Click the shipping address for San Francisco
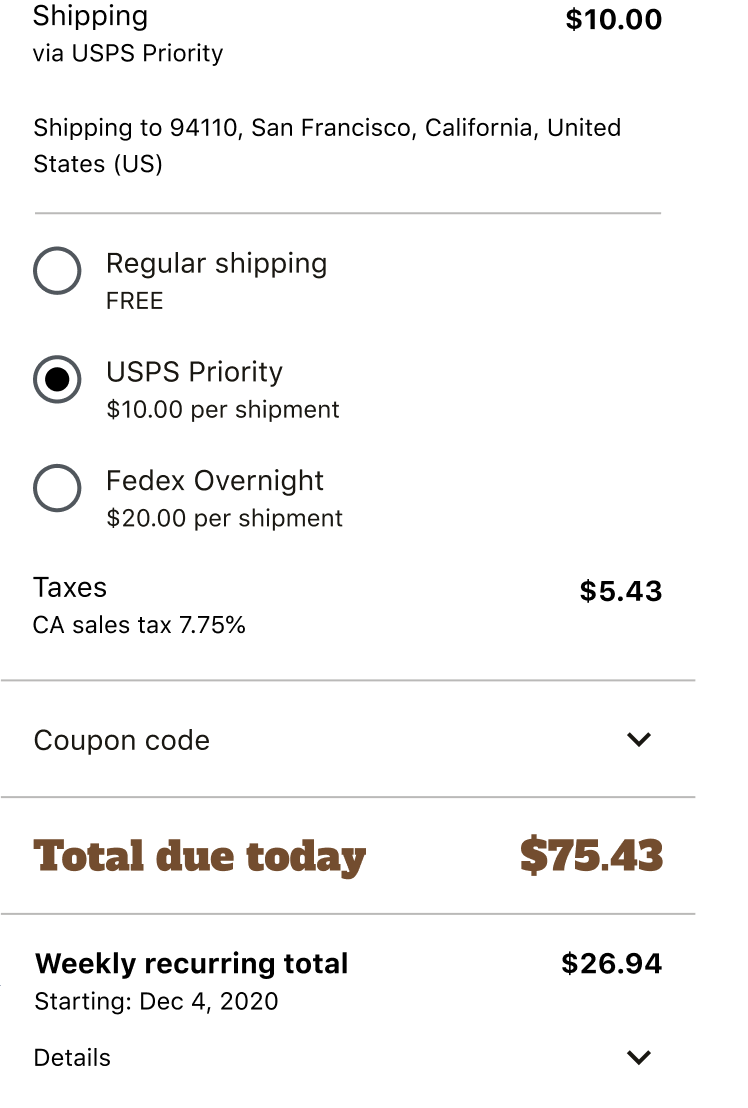 coord(328,145)
